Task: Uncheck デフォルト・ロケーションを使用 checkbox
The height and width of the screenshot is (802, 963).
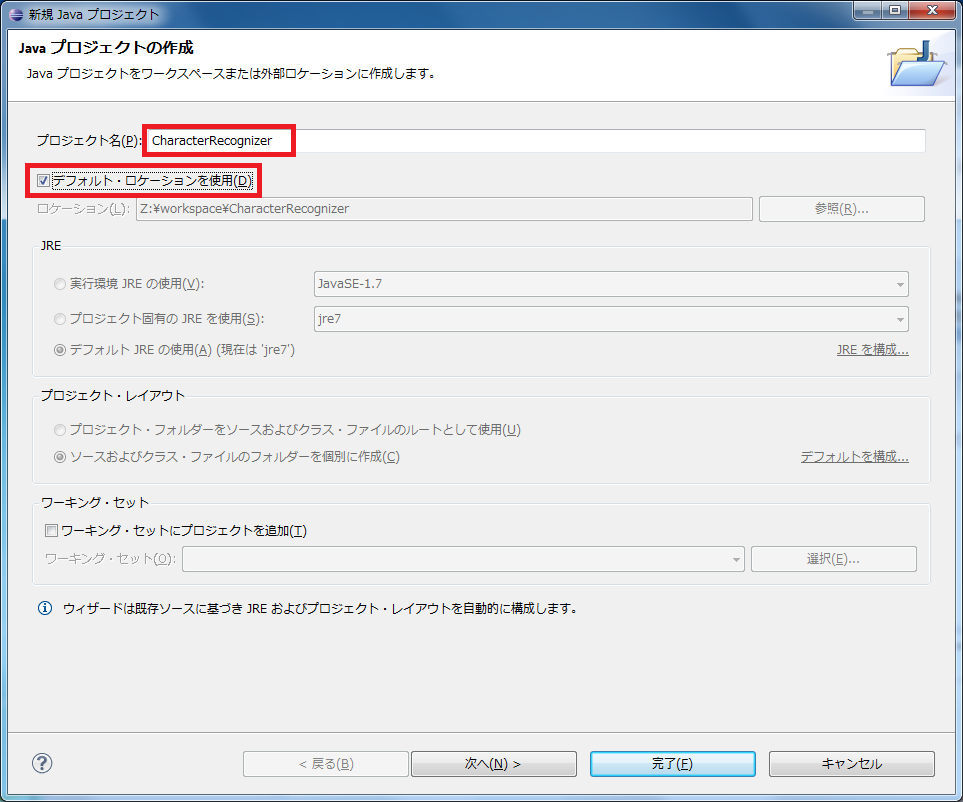Action: 43,181
